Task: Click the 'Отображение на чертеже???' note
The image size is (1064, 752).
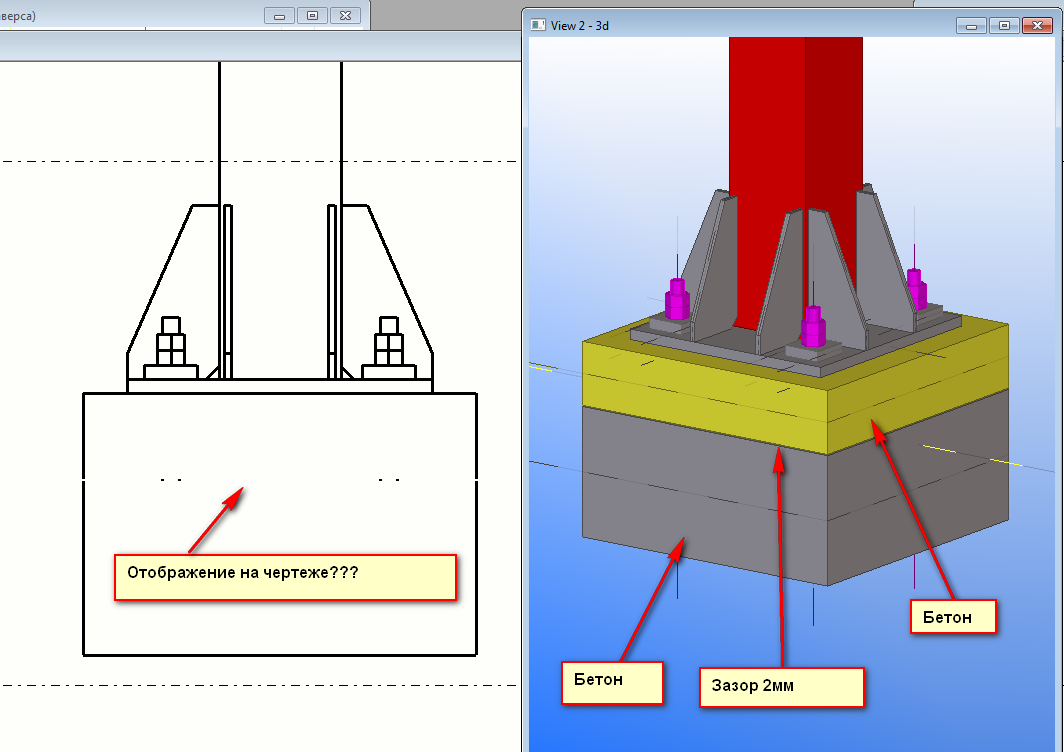Action: tap(285, 577)
